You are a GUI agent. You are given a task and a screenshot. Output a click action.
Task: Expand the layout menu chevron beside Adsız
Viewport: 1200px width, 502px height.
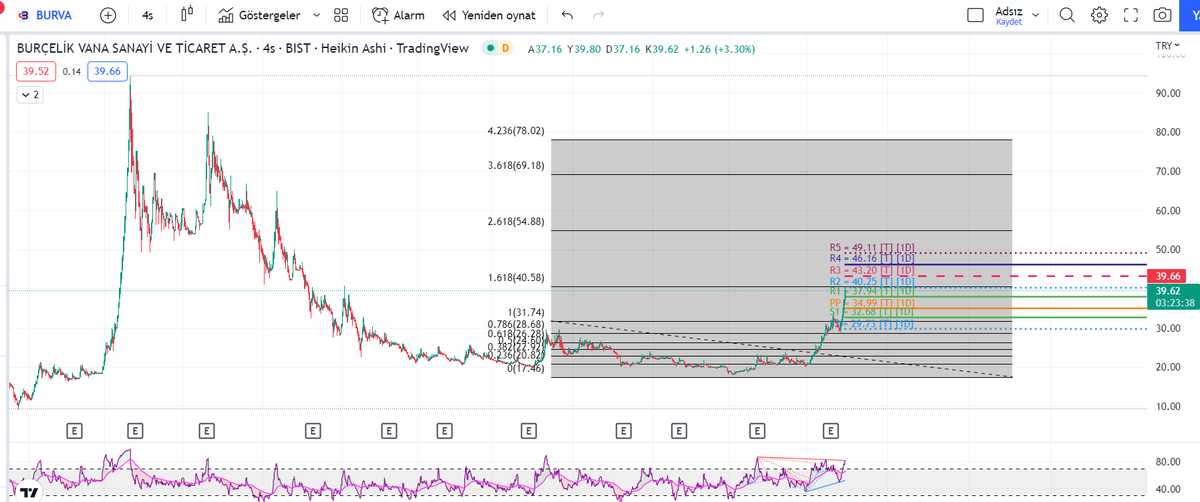[1035, 15]
